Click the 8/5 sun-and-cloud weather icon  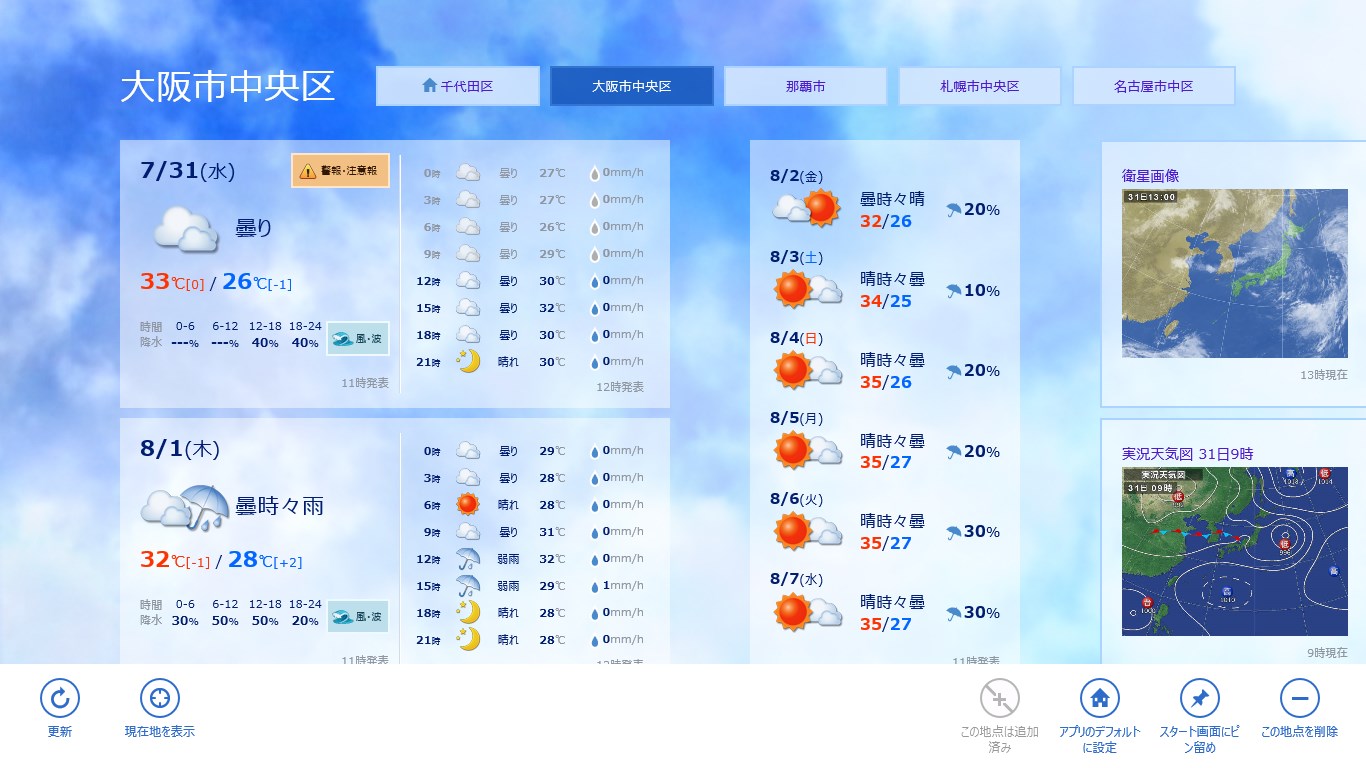(x=808, y=450)
